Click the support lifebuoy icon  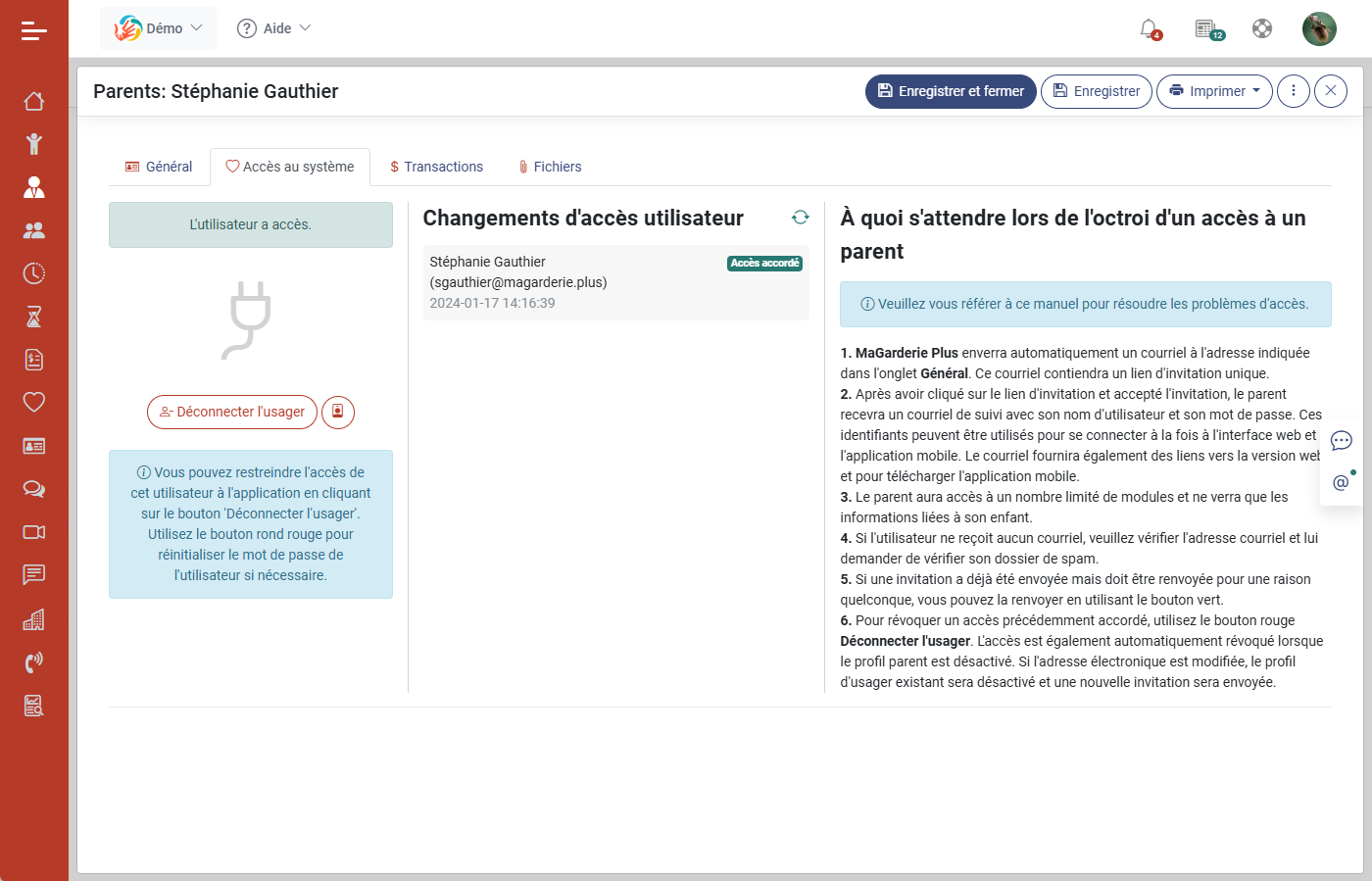[x=1262, y=28]
